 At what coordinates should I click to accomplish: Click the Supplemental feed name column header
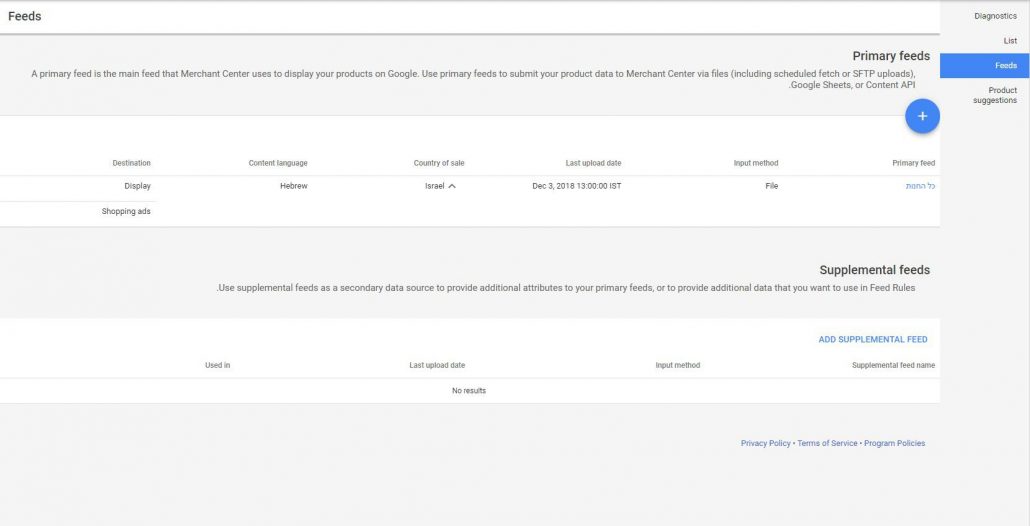(x=893, y=365)
